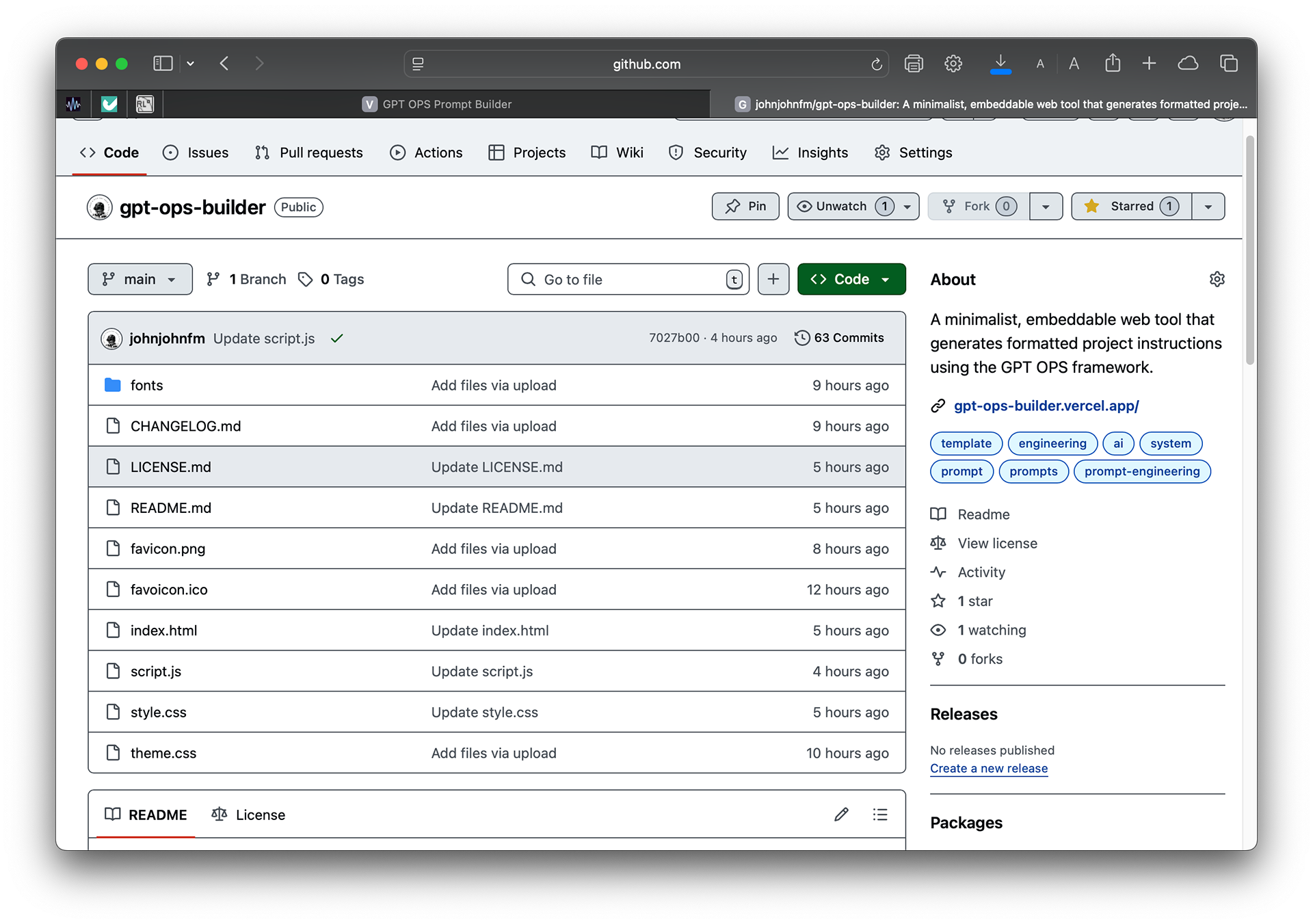Click the github.com address bar
The width and height of the screenshot is (1313, 924).
[646, 64]
